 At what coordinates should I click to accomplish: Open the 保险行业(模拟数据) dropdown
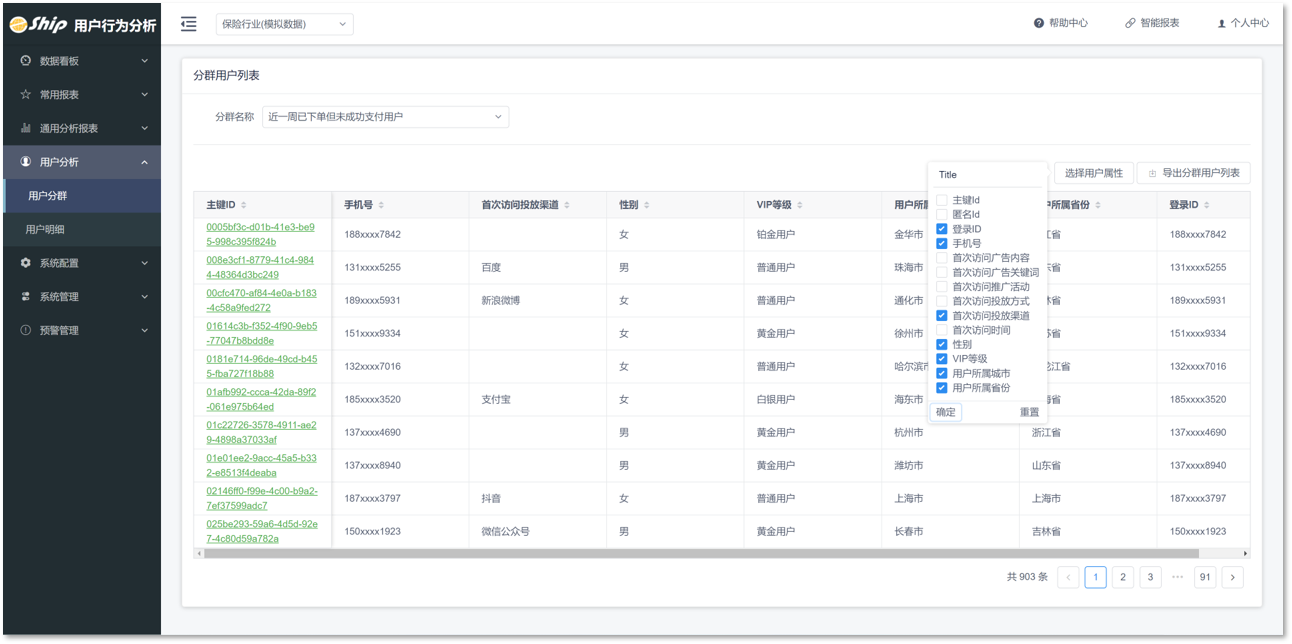[282, 23]
